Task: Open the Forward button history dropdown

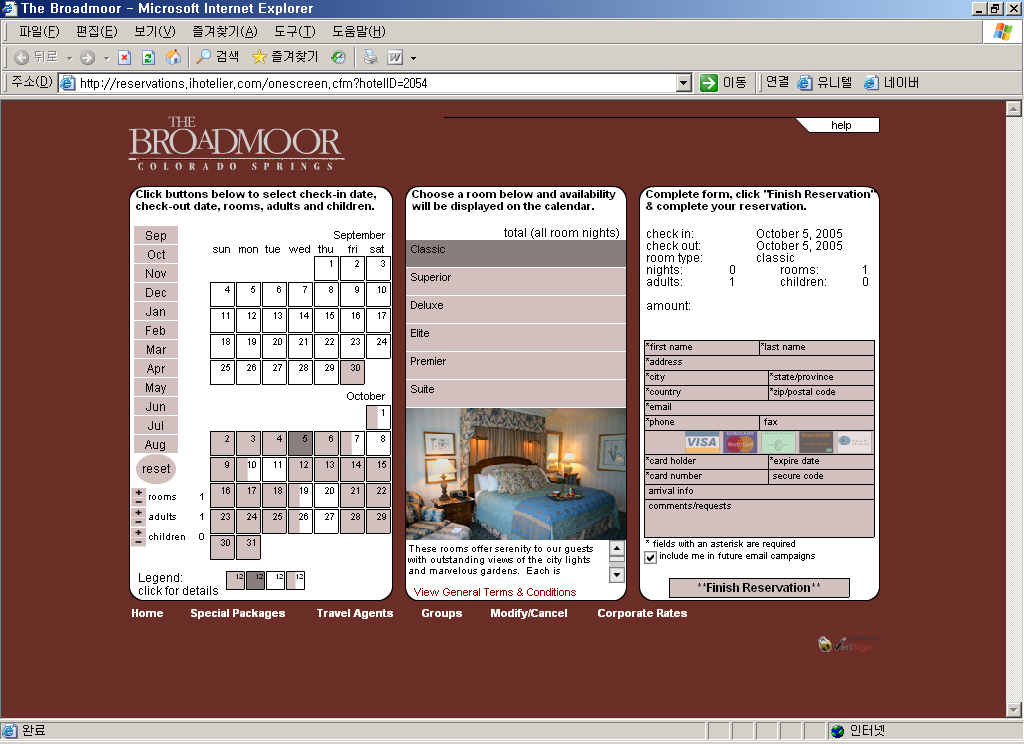Action: click(x=106, y=58)
